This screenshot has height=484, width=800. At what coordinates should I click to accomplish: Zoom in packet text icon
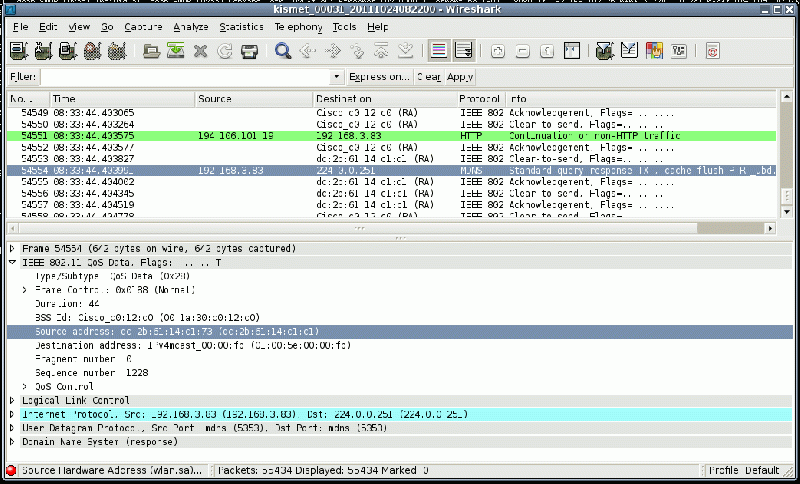[x=497, y=51]
